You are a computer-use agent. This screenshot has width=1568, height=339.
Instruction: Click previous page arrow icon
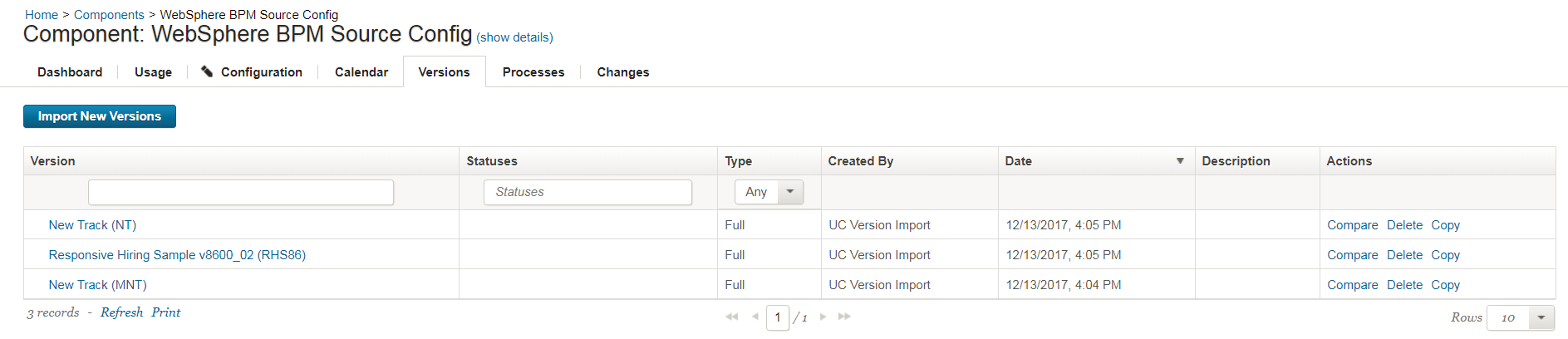(x=755, y=317)
